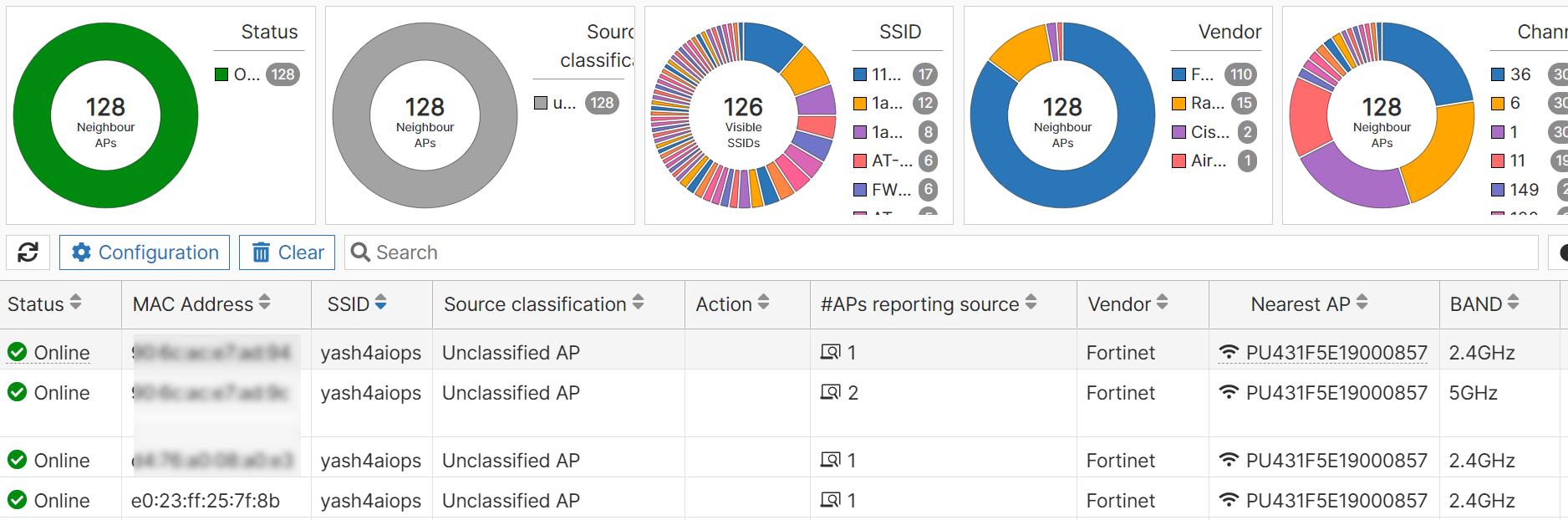Click the yash4aiops SSID in the 5GHz row
Image resolution: width=1568 pixels, height=520 pixels.
[x=371, y=393]
